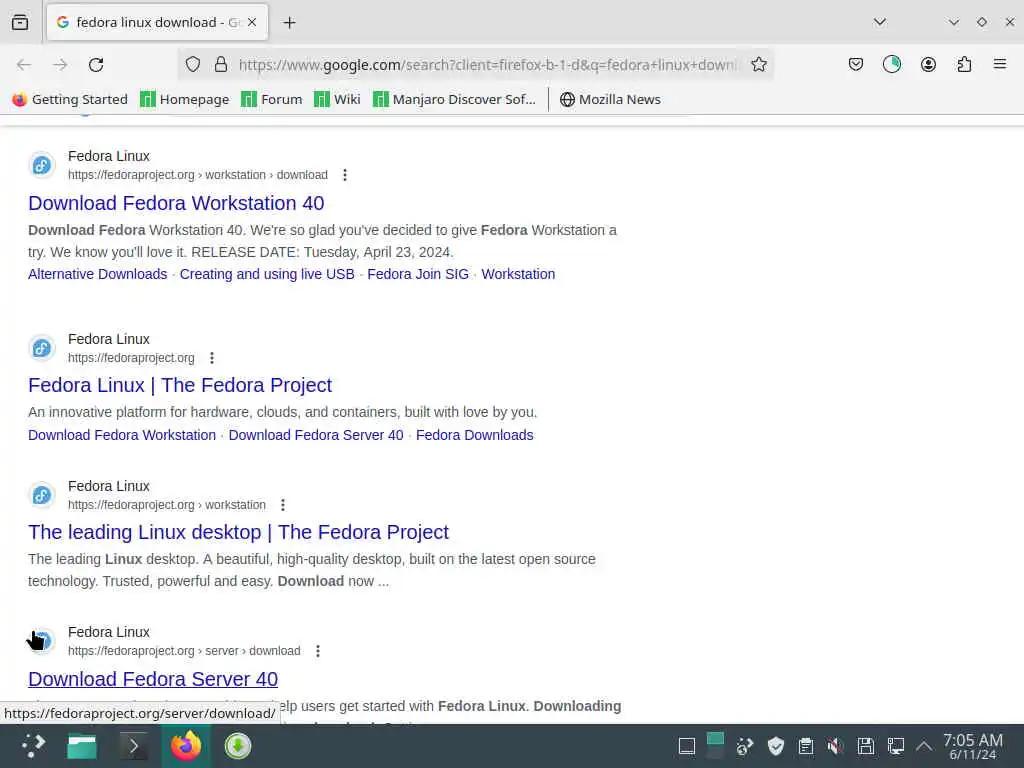Open muted volume tray icon
Viewport: 1024px width, 768px height.
click(x=835, y=746)
